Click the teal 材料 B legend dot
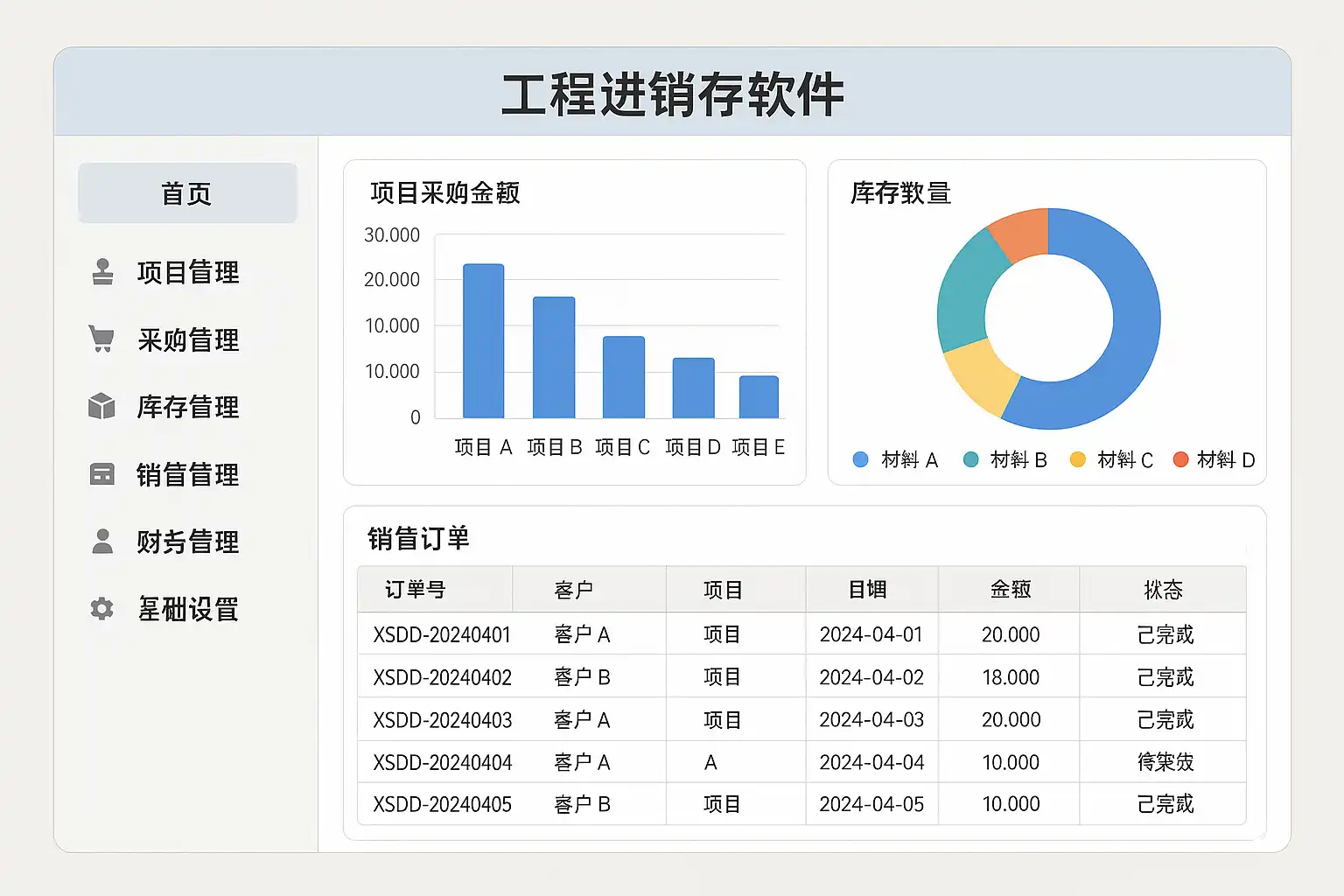Viewport: 1344px width, 896px height. [x=970, y=459]
